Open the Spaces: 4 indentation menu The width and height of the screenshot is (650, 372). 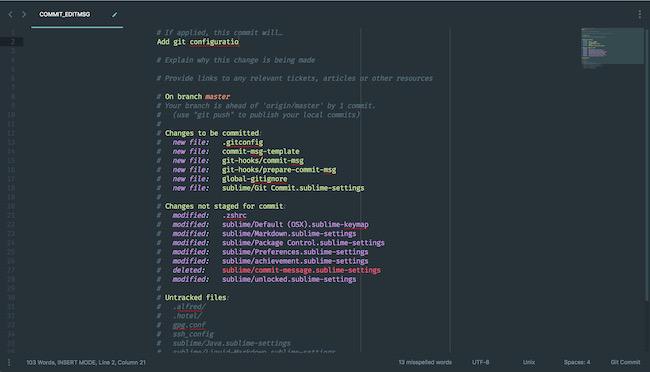[x=577, y=362]
